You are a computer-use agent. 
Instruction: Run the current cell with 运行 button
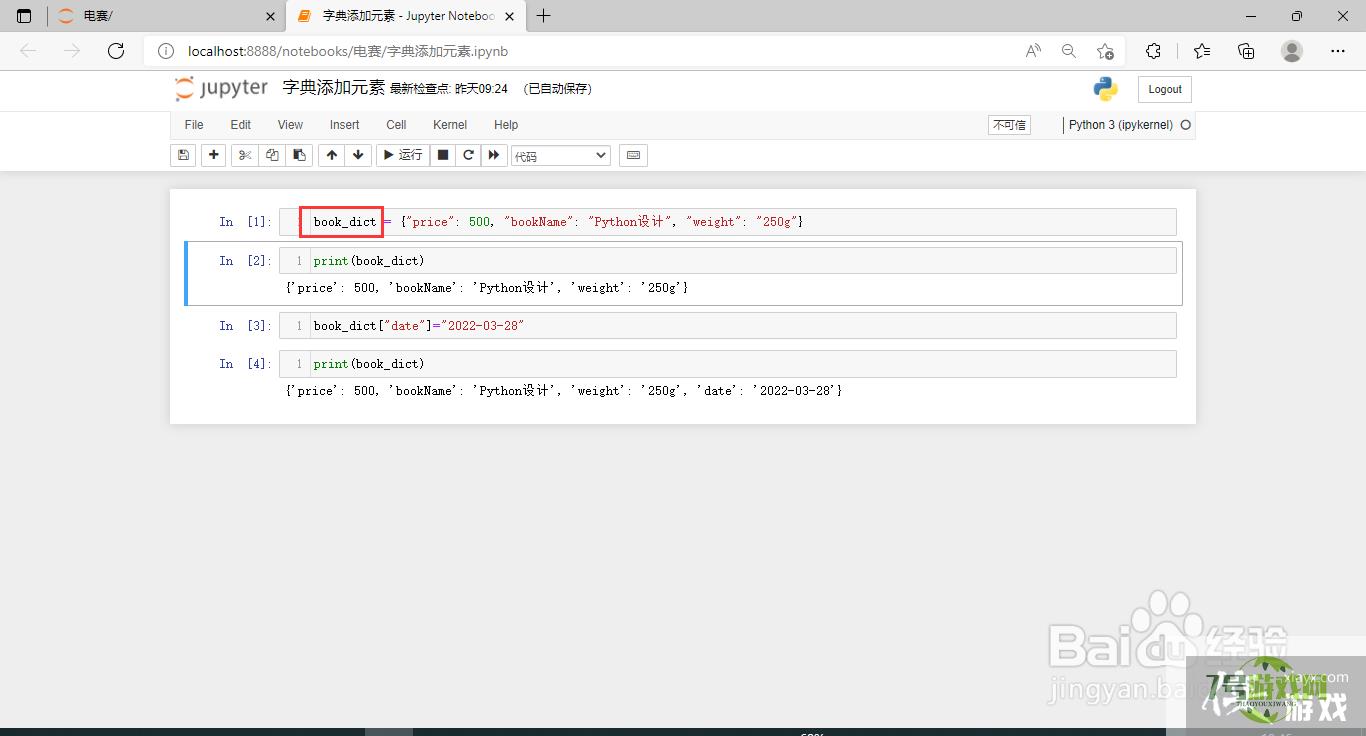pyautogui.click(x=403, y=155)
